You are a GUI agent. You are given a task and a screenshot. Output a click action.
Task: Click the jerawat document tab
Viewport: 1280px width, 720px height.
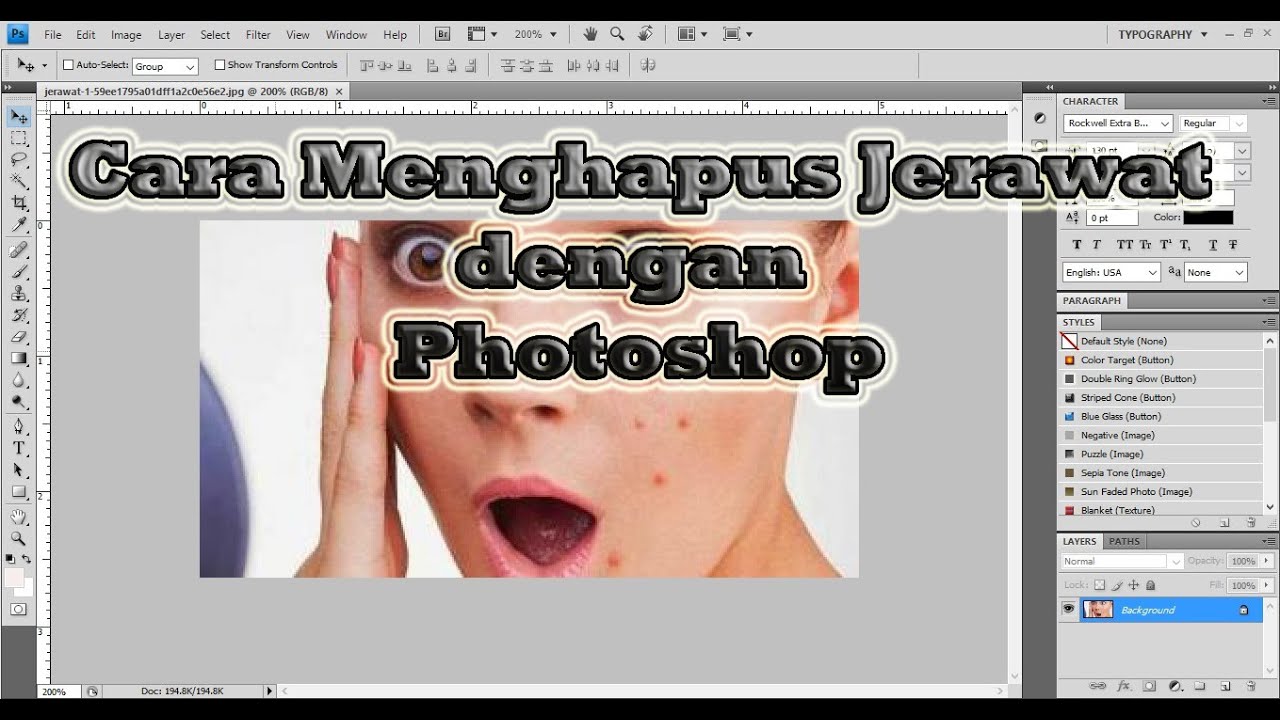(186, 91)
